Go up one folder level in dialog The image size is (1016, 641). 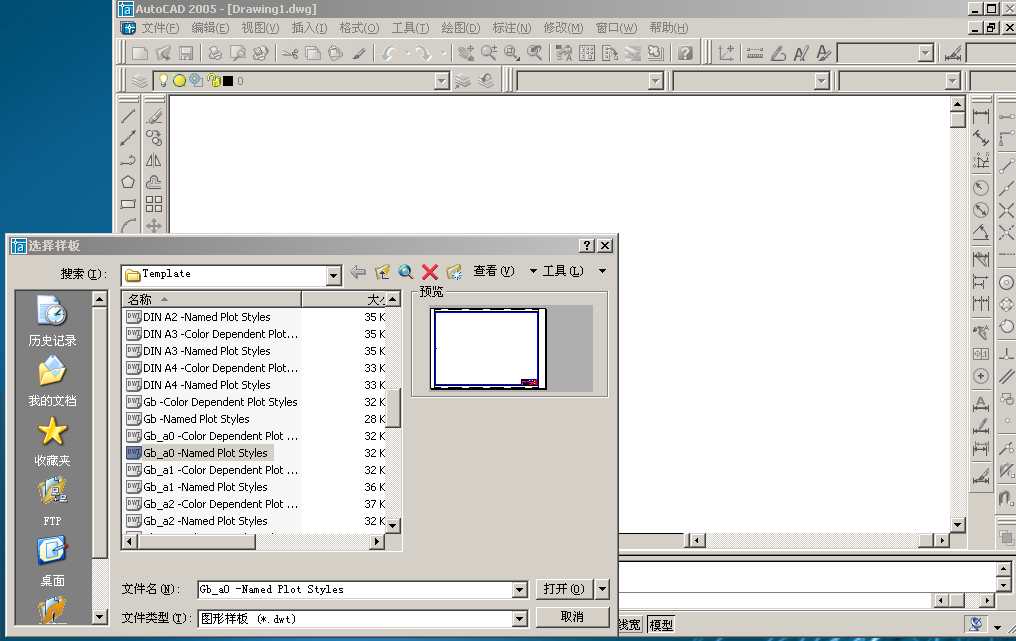(382, 272)
